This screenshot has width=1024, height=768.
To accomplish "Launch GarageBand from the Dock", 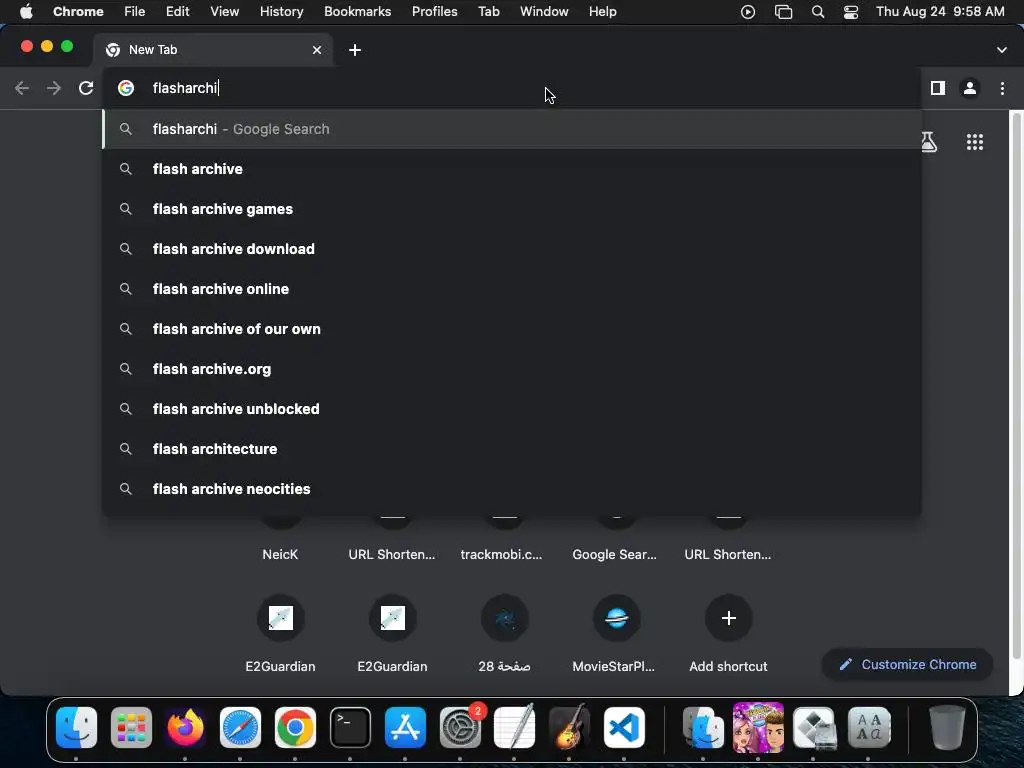I will pos(569,728).
